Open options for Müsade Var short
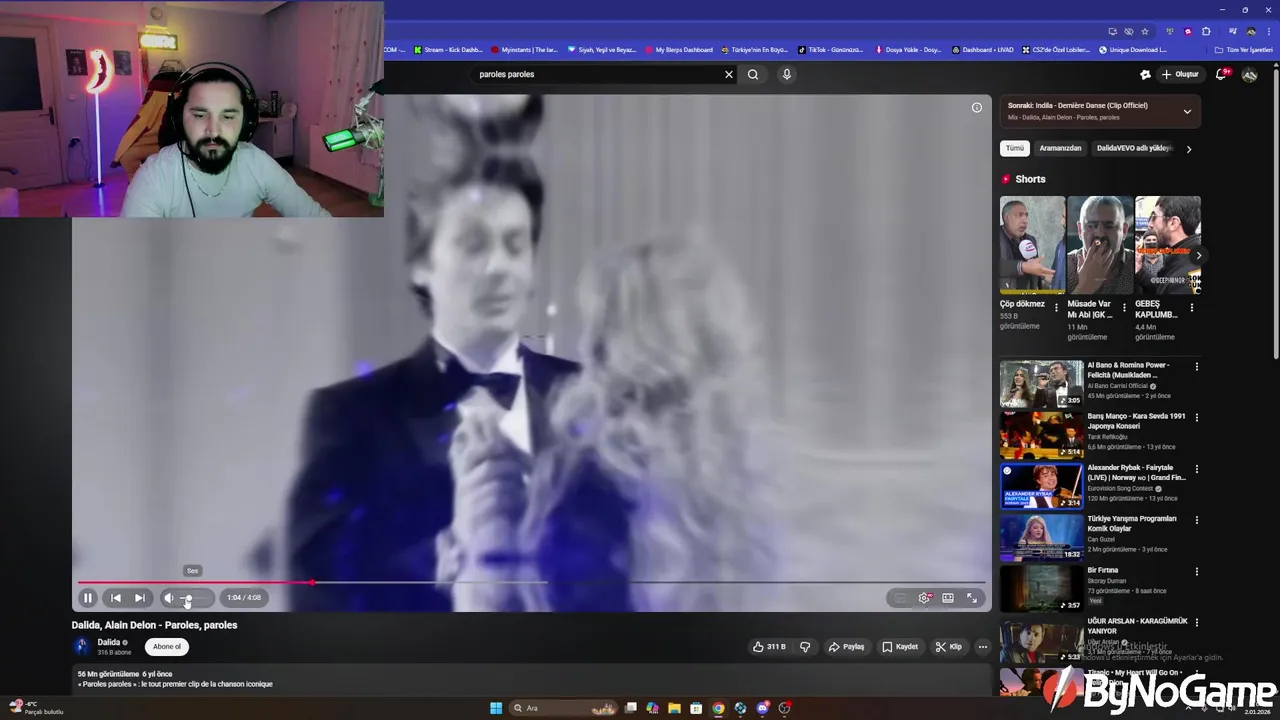Screen dimensions: 1280x720 [x=1124, y=308]
